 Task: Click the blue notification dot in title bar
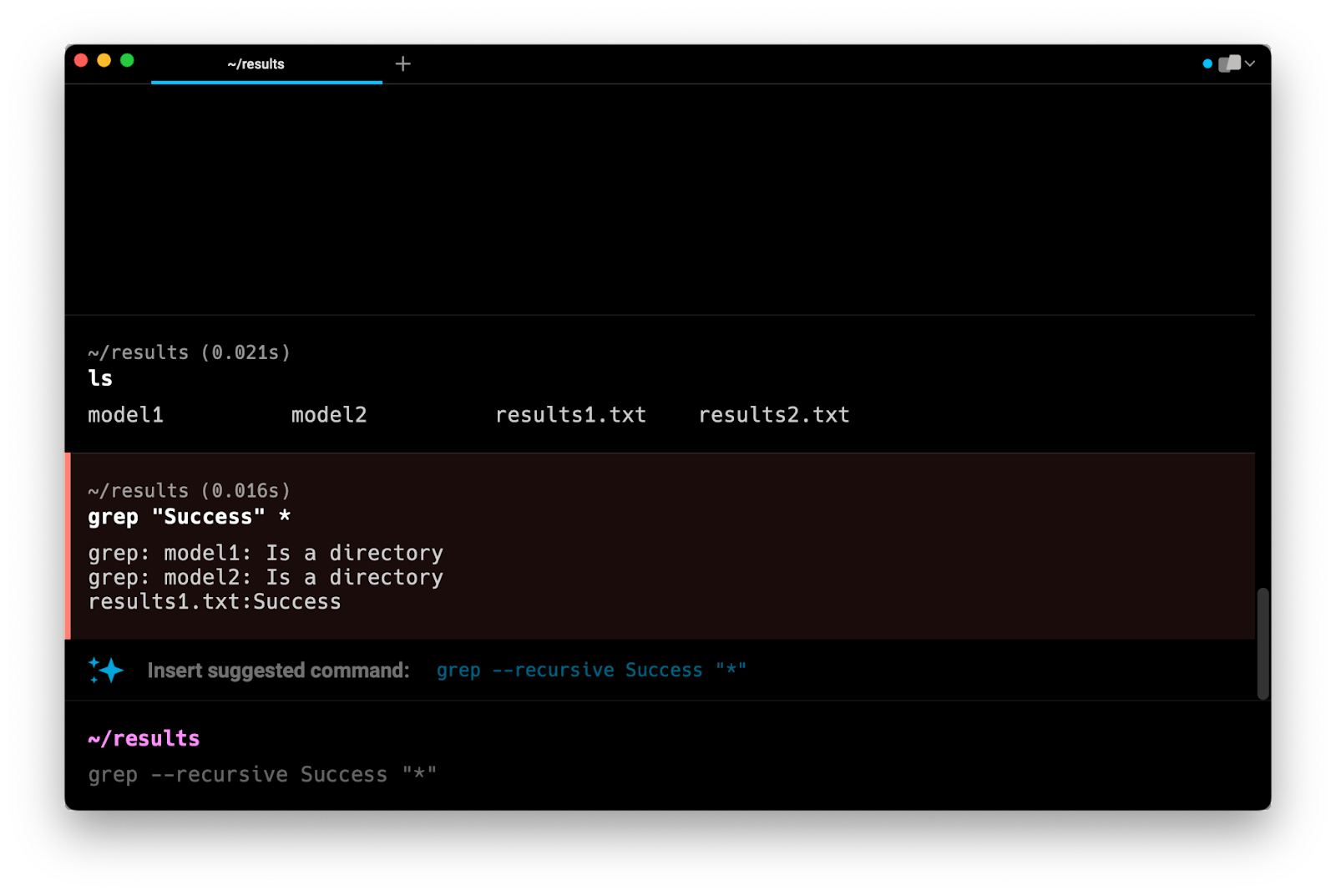click(1207, 64)
